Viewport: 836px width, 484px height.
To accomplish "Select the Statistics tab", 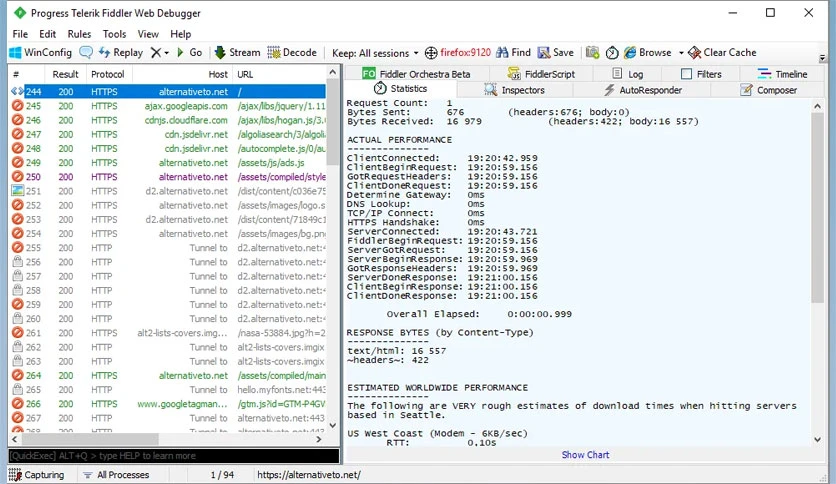I will 400,88.
